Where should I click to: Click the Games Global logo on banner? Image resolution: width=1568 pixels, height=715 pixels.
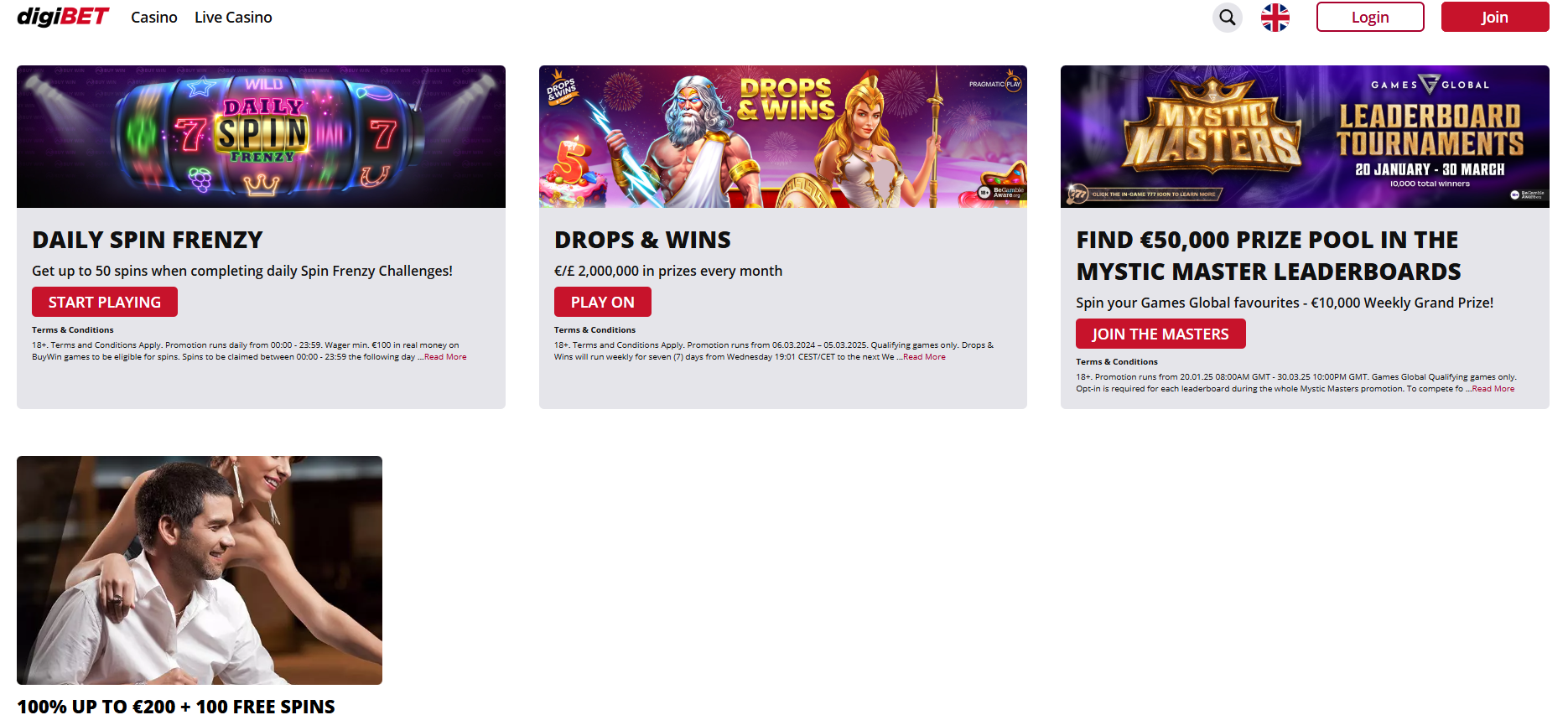pos(1430,85)
